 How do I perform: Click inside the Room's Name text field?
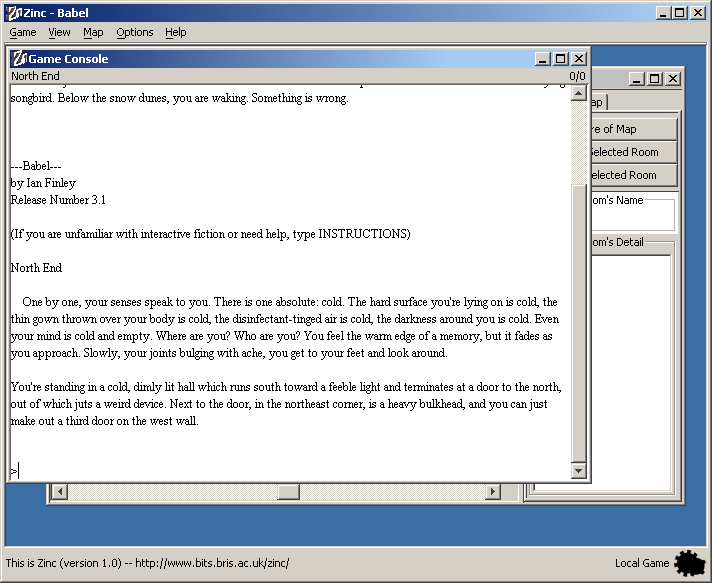[633, 215]
